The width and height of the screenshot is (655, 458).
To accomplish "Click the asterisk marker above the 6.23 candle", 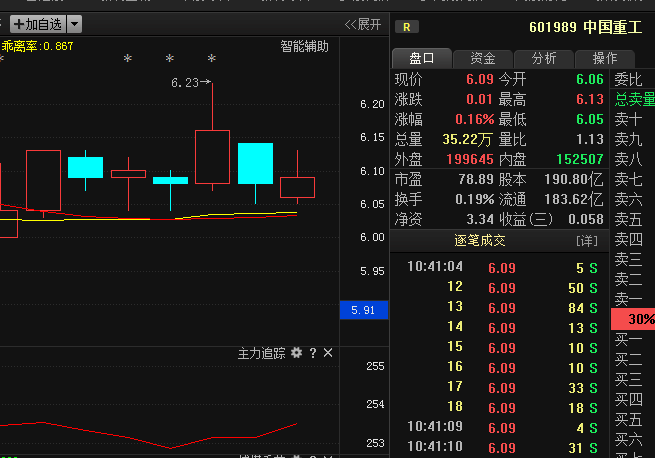I will pyautogui.click(x=212, y=58).
